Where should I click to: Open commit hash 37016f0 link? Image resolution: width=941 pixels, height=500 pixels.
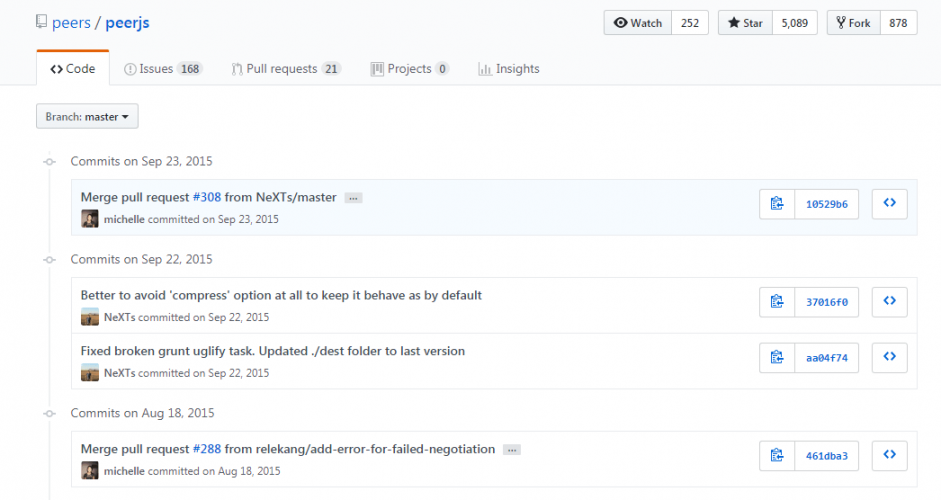pos(826,302)
